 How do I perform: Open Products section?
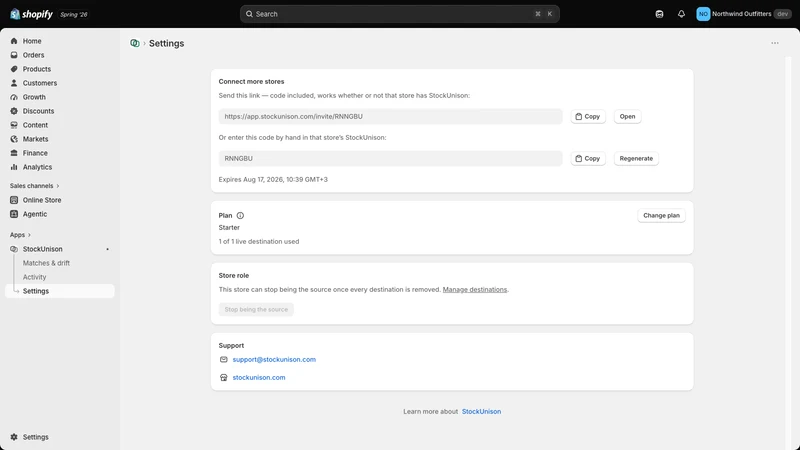(60, 69)
